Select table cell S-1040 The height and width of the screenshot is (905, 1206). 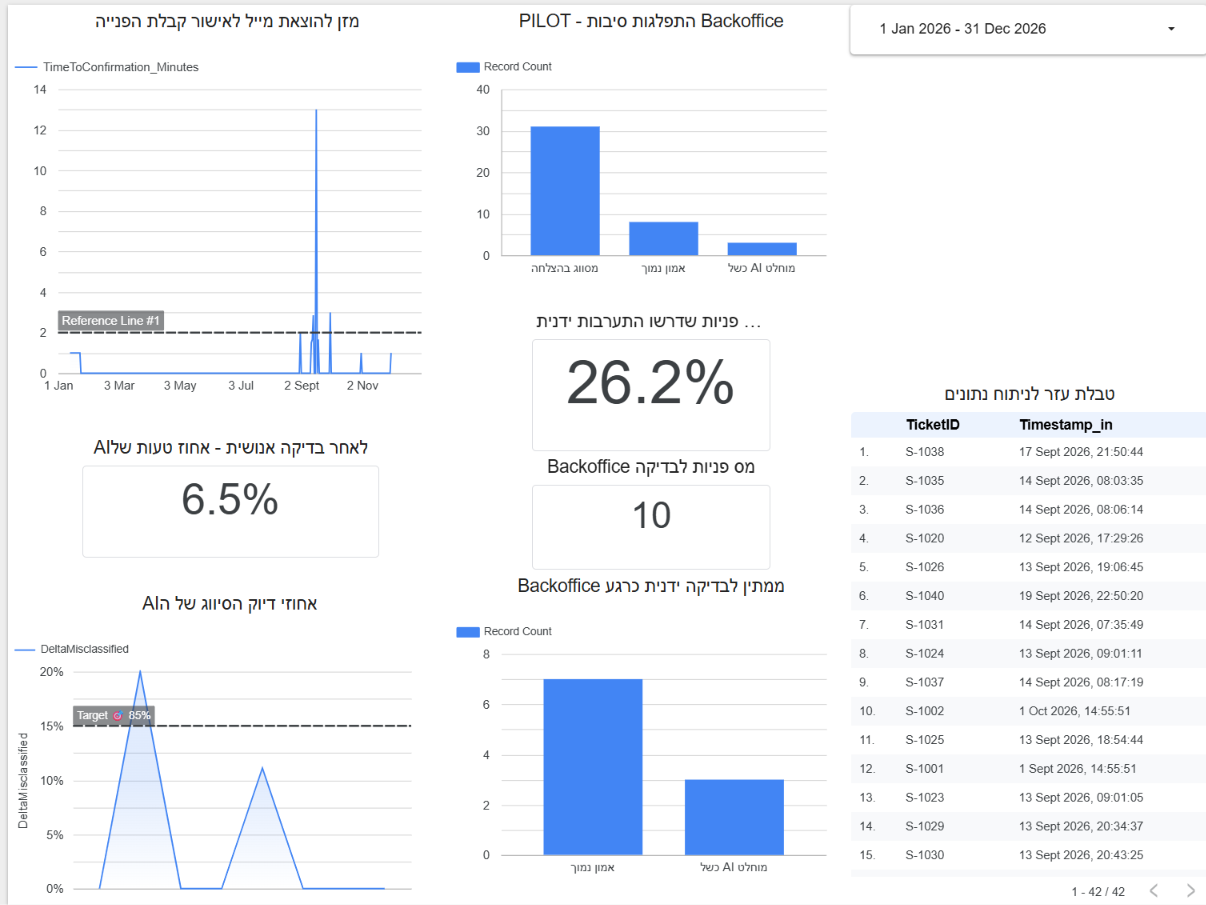coord(924,596)
